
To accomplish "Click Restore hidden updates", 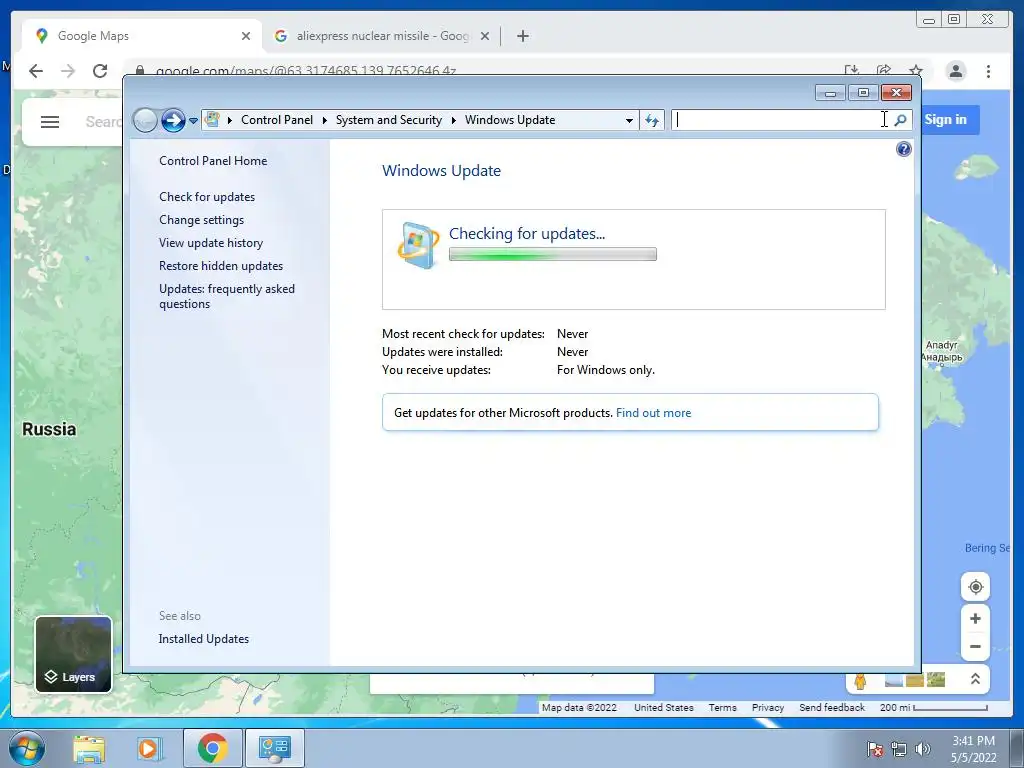I will tap(221, 266).
